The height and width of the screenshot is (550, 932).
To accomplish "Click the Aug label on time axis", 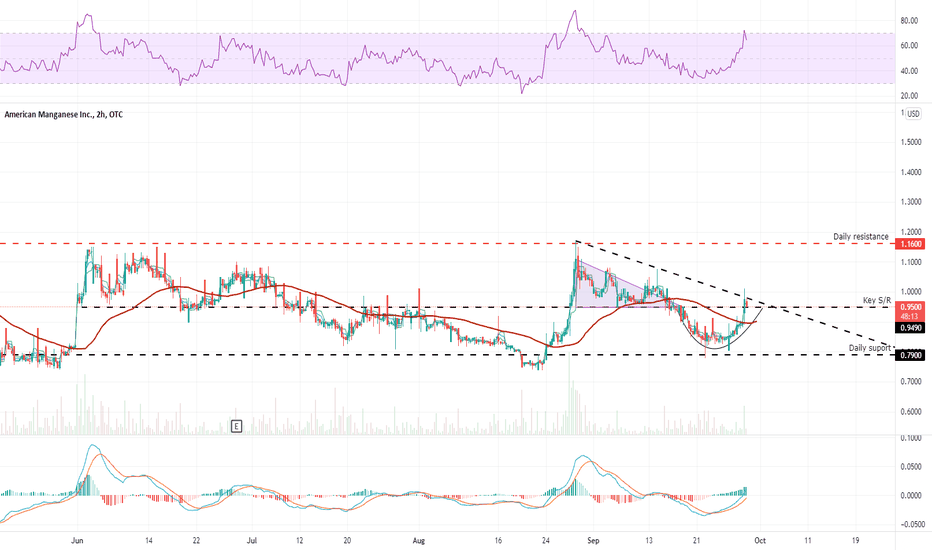I will tap(419, 540).
